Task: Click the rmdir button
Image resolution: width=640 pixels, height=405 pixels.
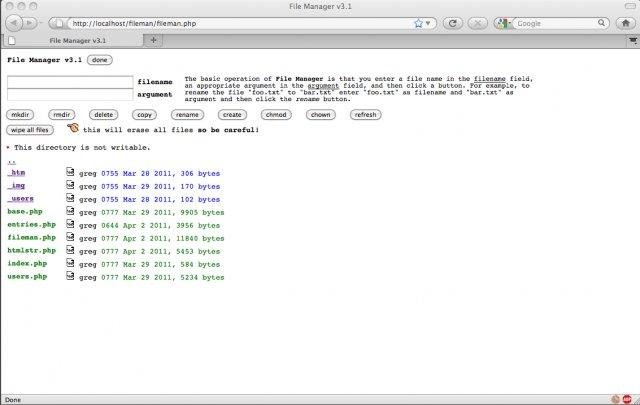Action: click(62, 115)
